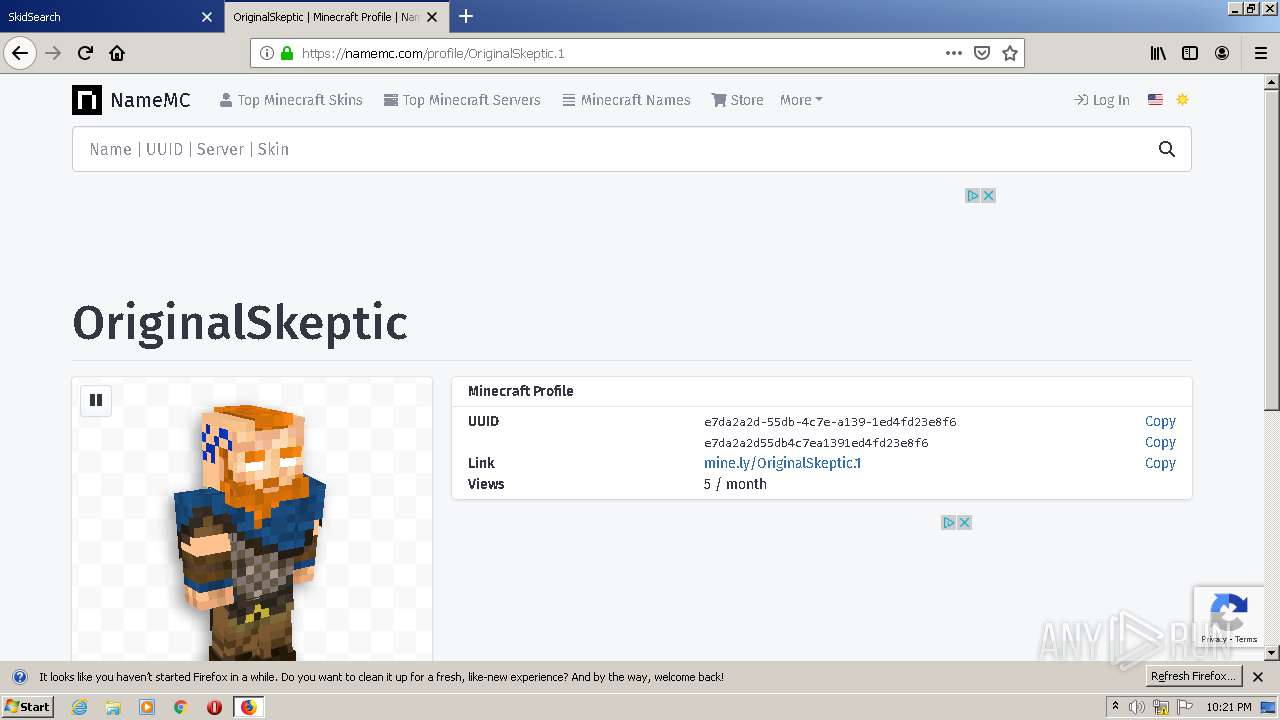Open AdChoices info on lower ad
1280x720 pixels.
[x=948, y=522]
